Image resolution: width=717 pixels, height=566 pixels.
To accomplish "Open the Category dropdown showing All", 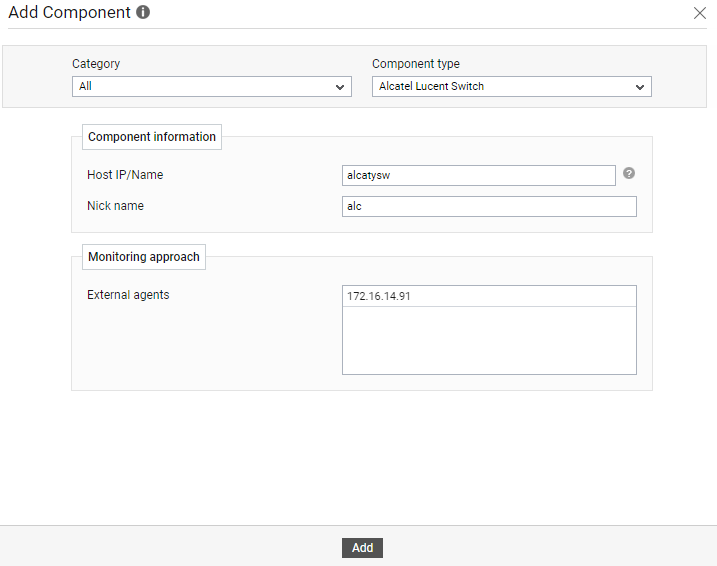I will pyautogui.click(x=212, y=86).
